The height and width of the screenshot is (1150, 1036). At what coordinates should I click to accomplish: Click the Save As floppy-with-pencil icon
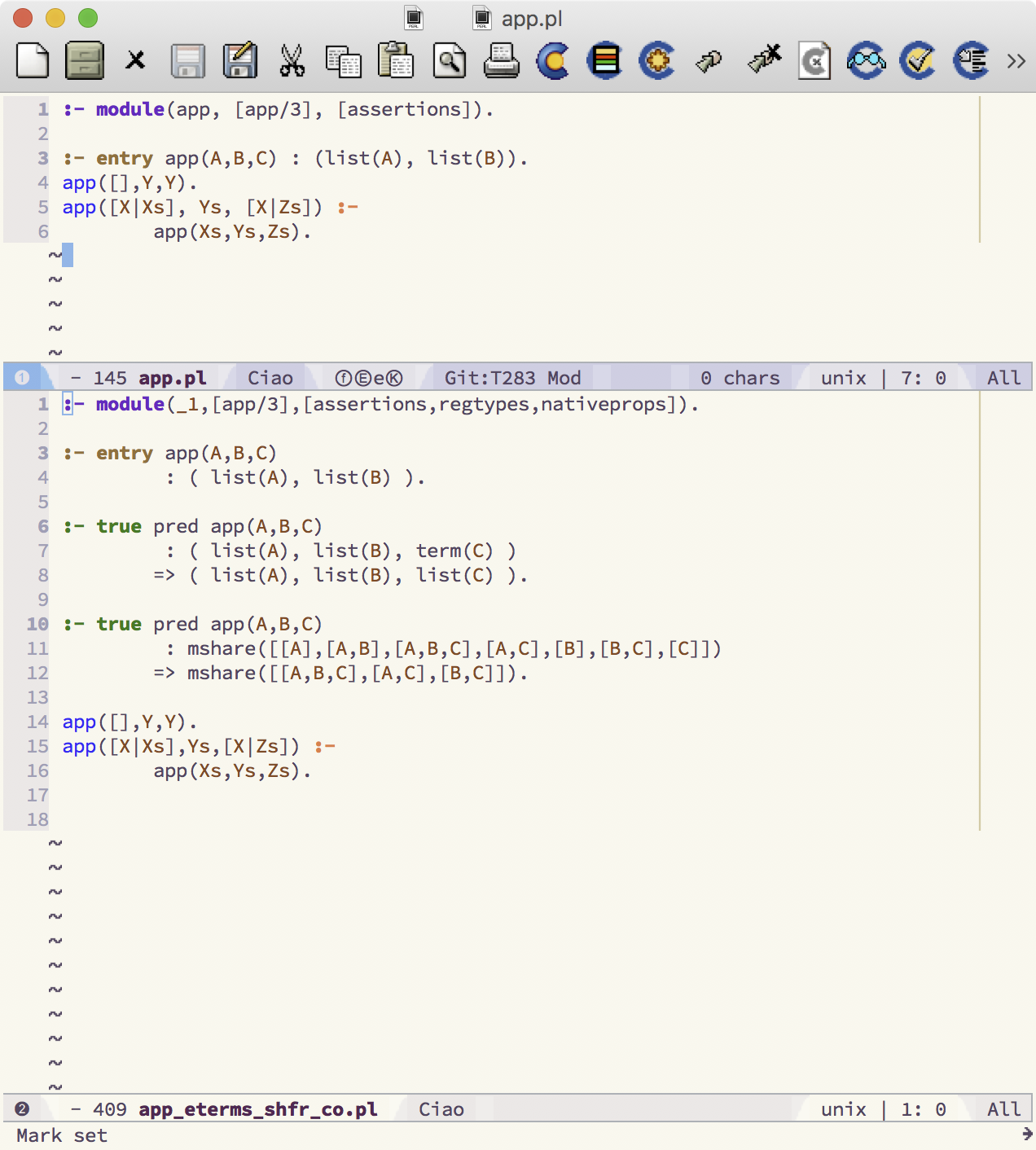239,61
